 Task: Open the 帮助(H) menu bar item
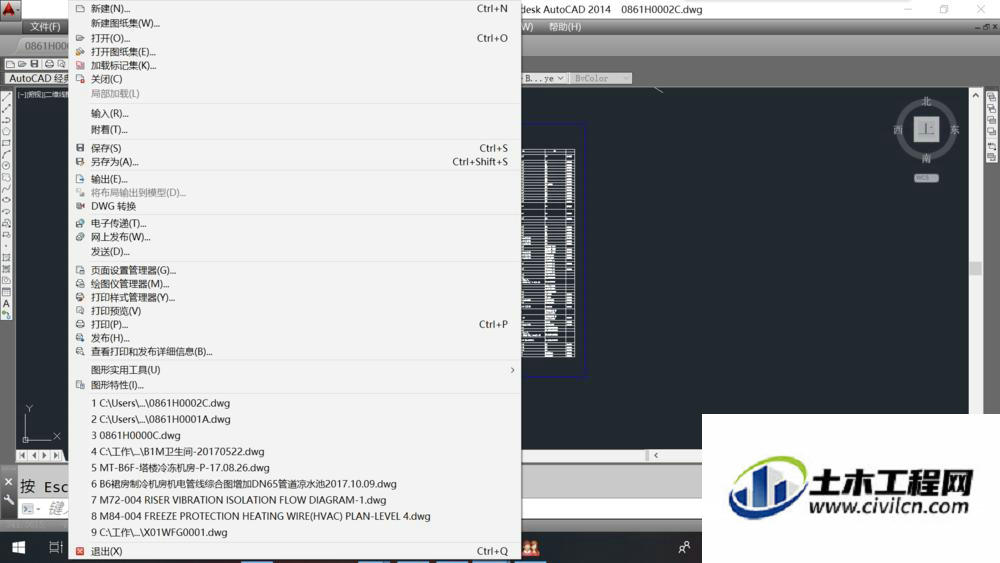click(565, 27)
